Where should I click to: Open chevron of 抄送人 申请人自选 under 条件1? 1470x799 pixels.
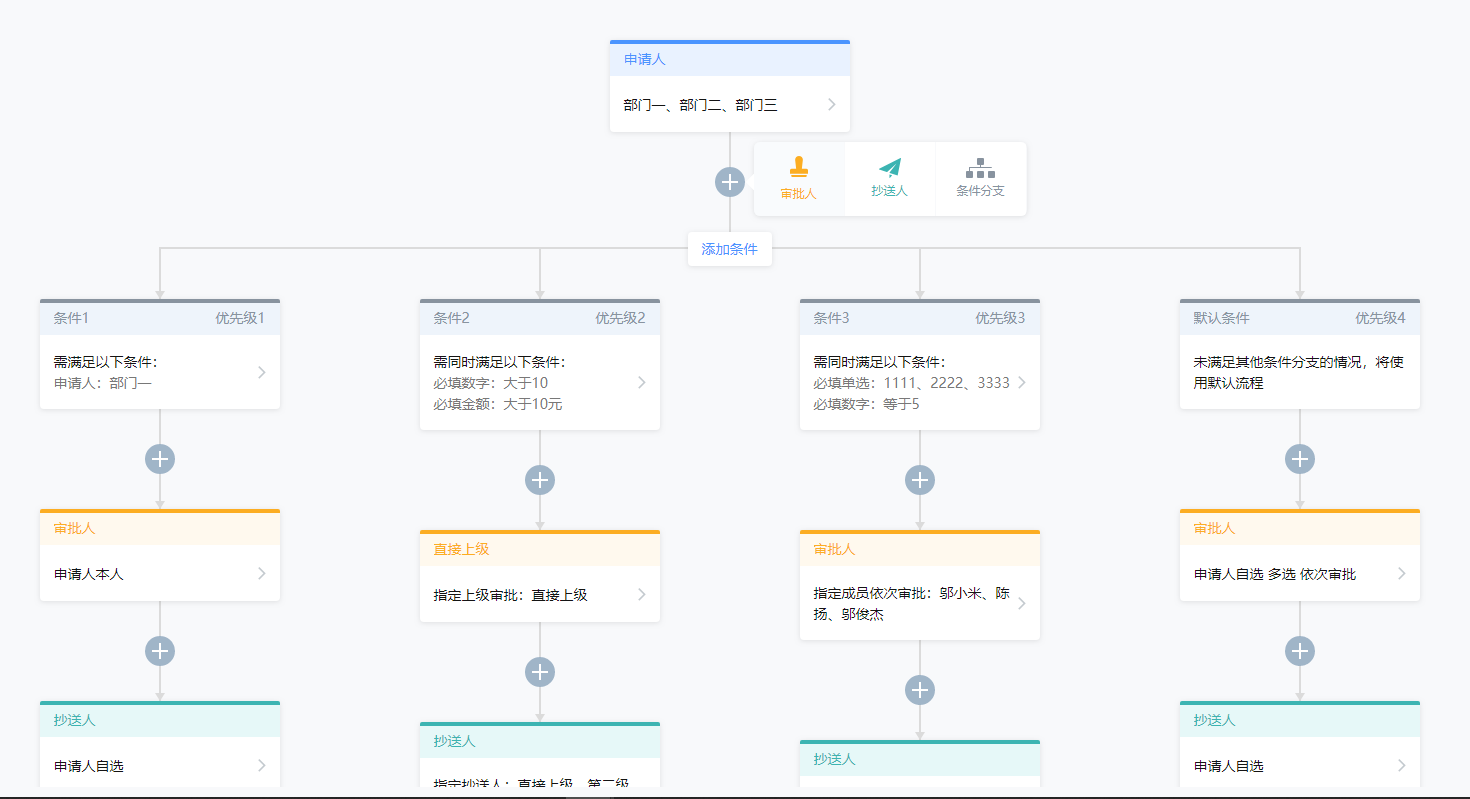click(x=262, y=766)
